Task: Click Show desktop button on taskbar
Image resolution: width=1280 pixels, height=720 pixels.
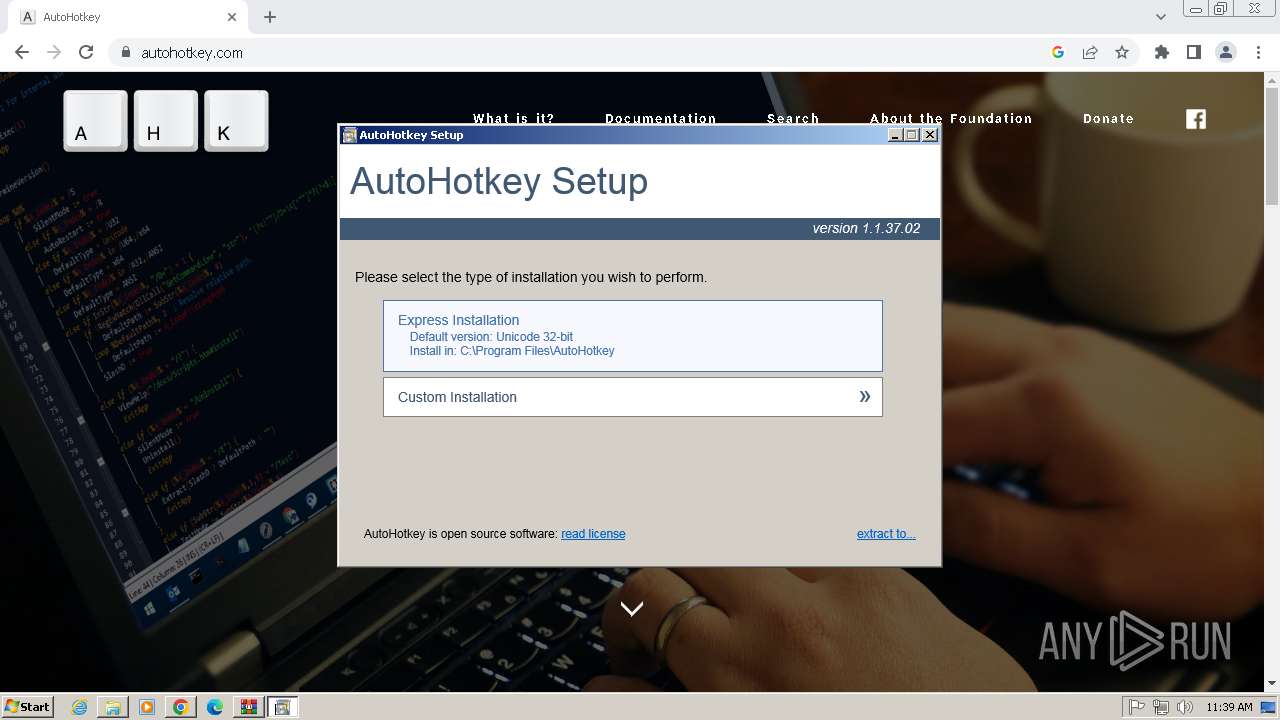Action: click(x=1270, y=707)
